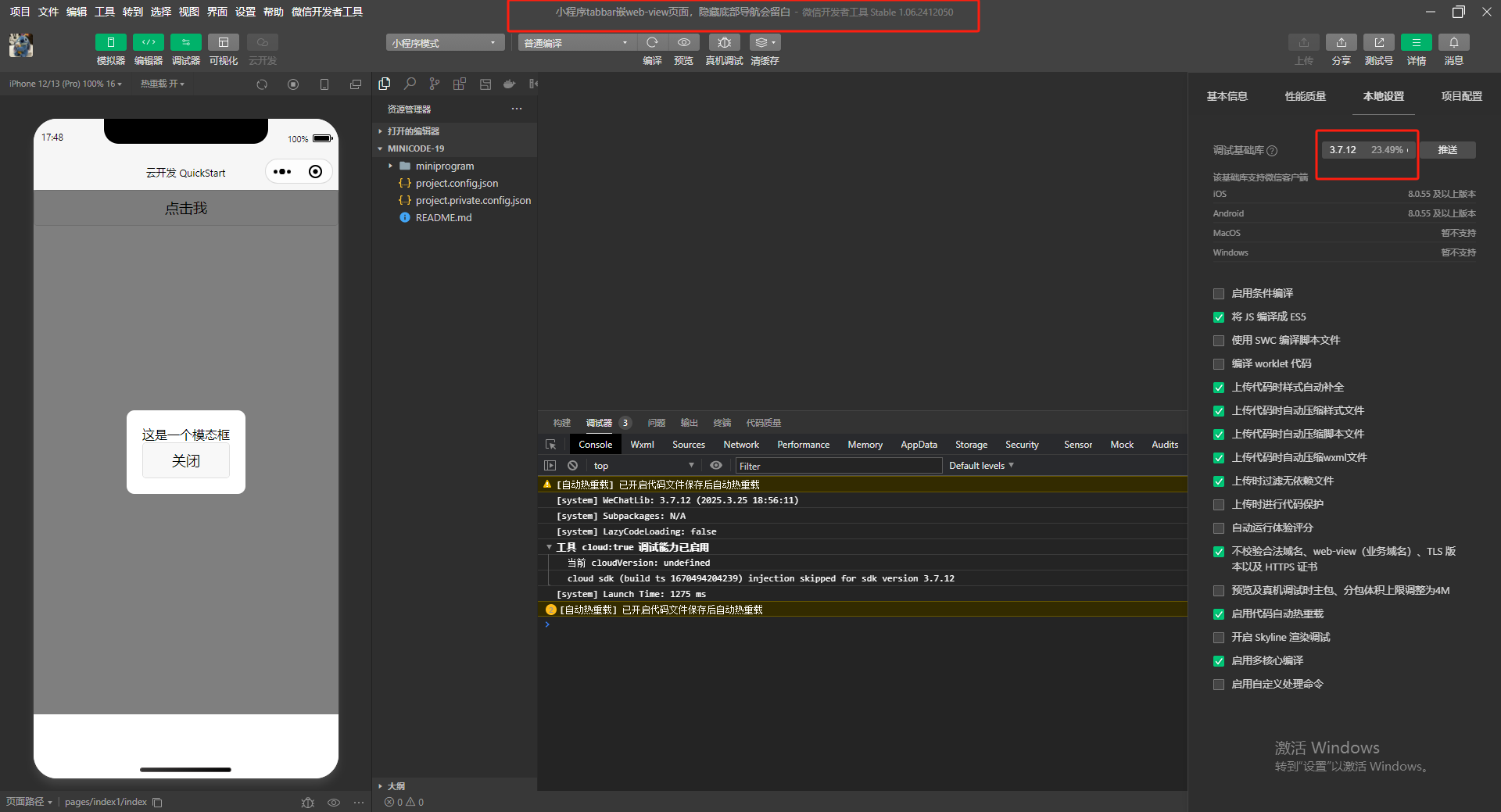Enable SWC compile script files checkbox

pyautogui.click(x=1218, y=341)
